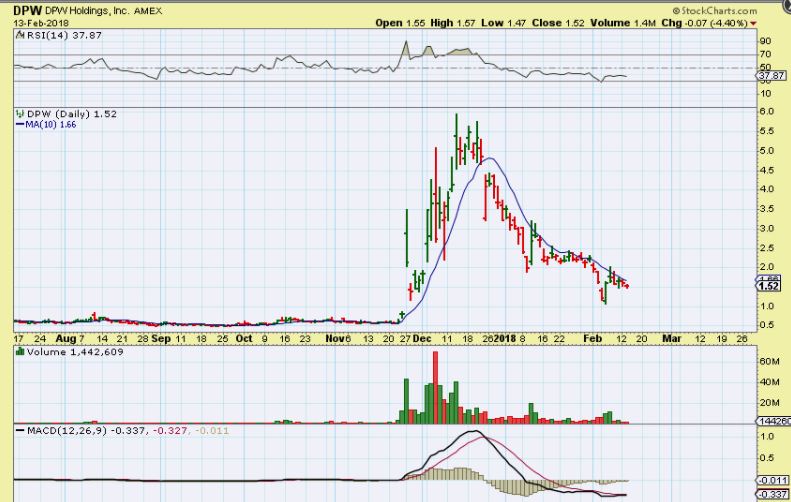Click the Open 1.55 value
The image size is (791, 502).
click(x=400, y=23)
